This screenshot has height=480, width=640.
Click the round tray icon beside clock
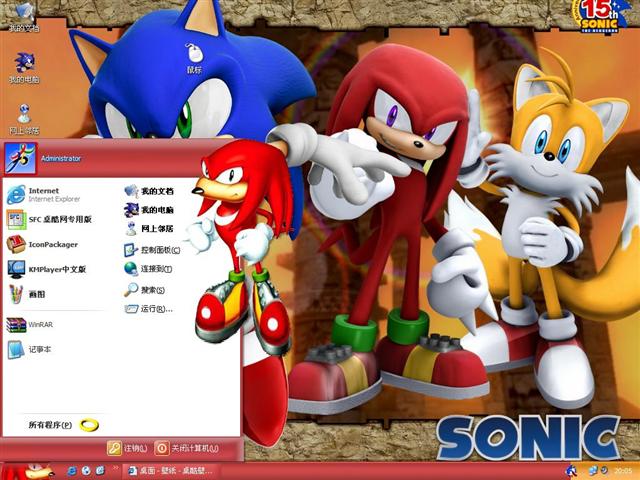coord(604,471)
